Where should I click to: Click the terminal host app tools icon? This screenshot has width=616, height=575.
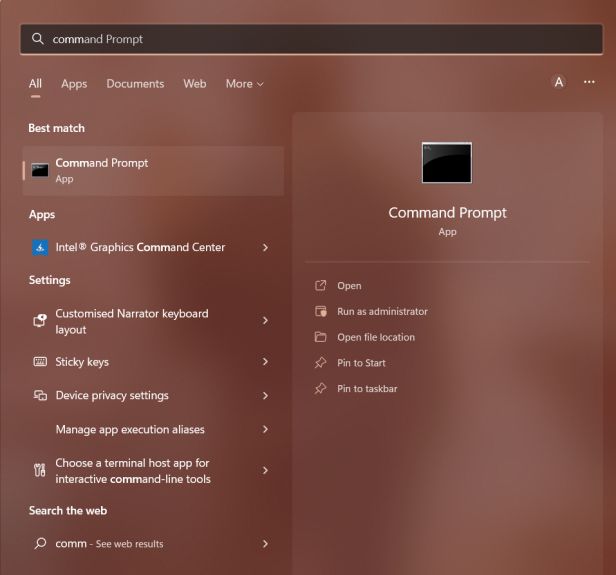coord(40,470)
